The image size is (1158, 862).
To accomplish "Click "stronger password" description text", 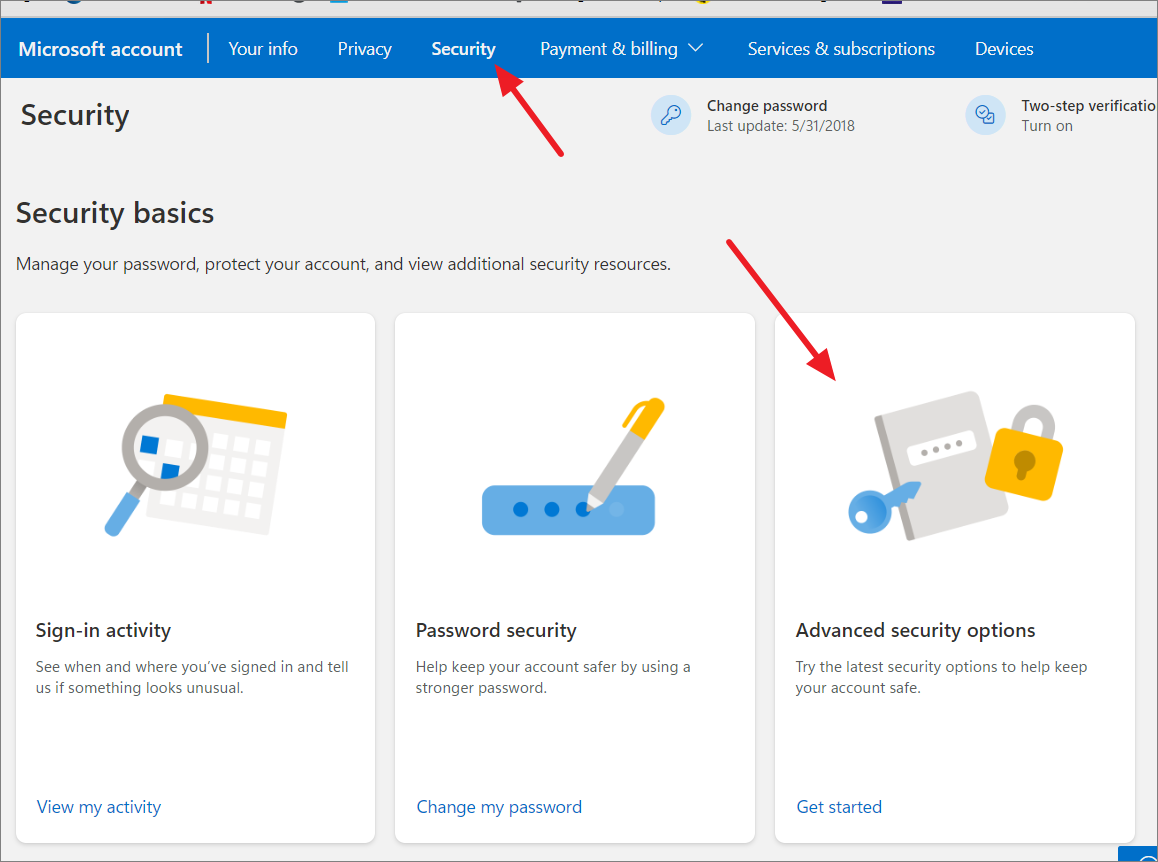I will (481, 688).
